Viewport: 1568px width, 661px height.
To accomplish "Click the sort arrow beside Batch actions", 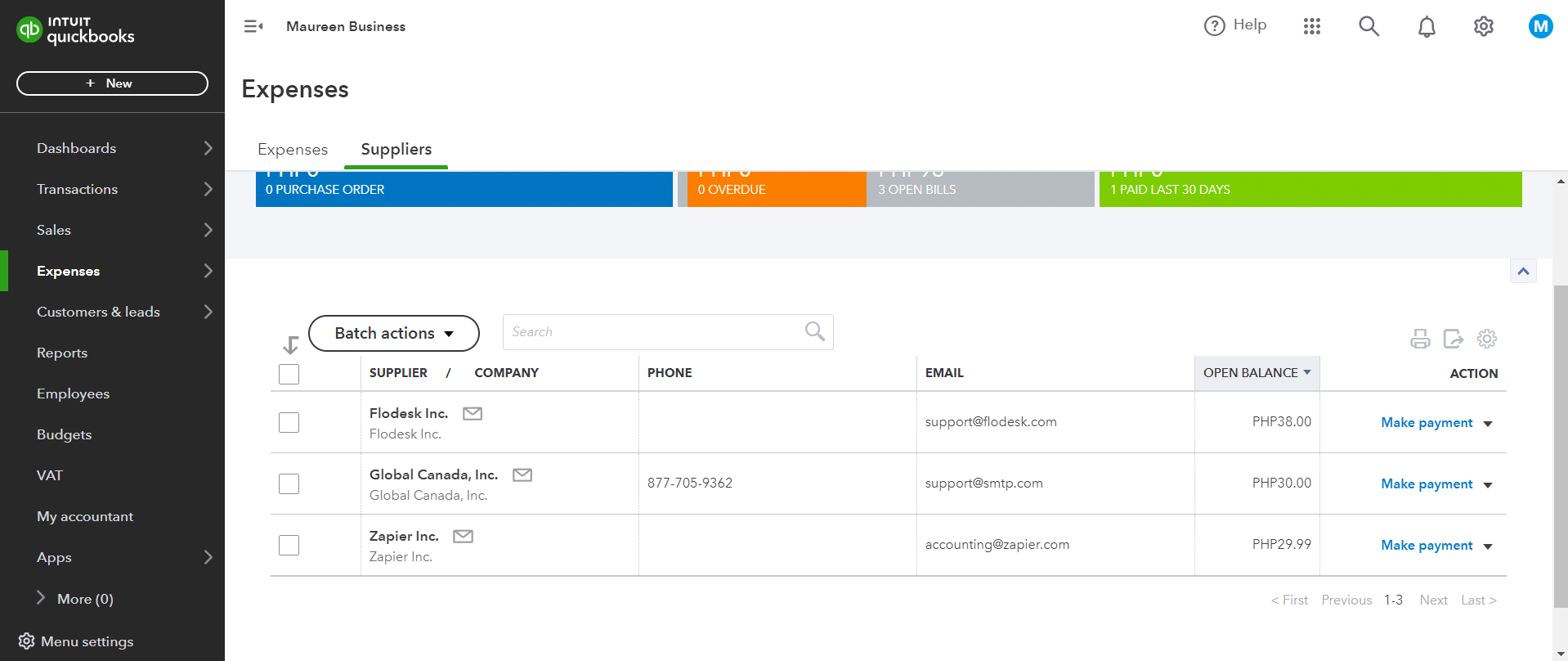I will click(290, 344).
